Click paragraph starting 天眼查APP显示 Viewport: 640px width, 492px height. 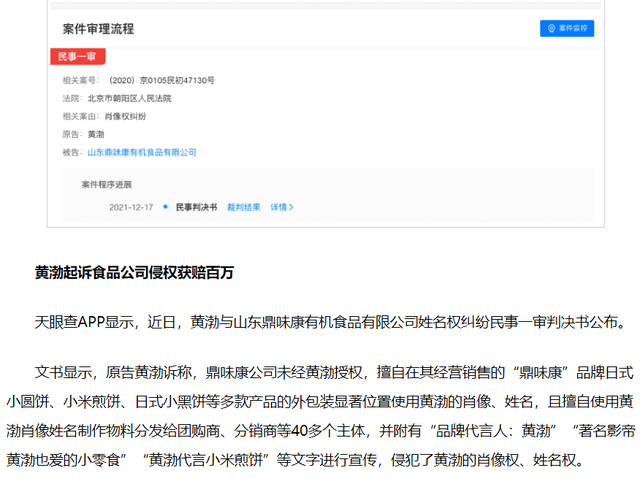point(331,322)
